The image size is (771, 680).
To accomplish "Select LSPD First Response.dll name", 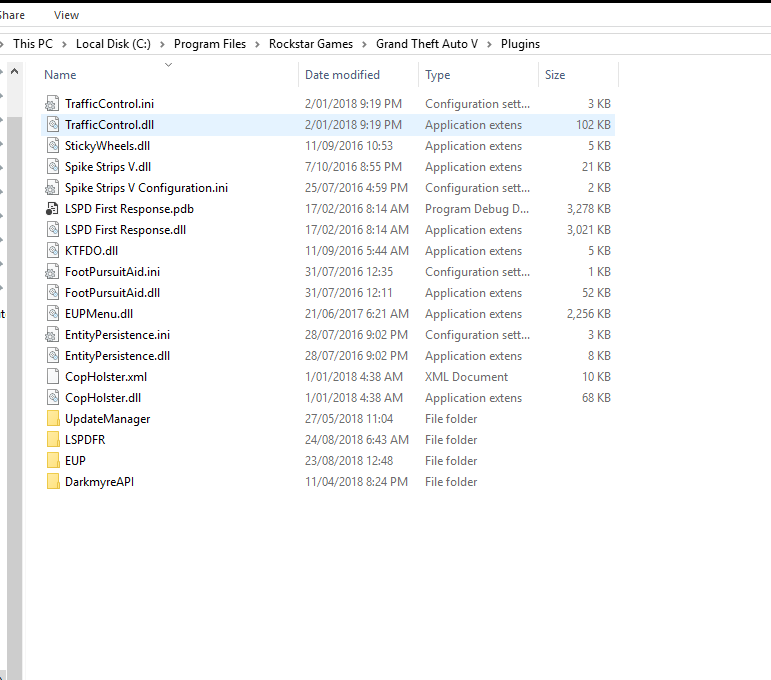I will [125, 230].
